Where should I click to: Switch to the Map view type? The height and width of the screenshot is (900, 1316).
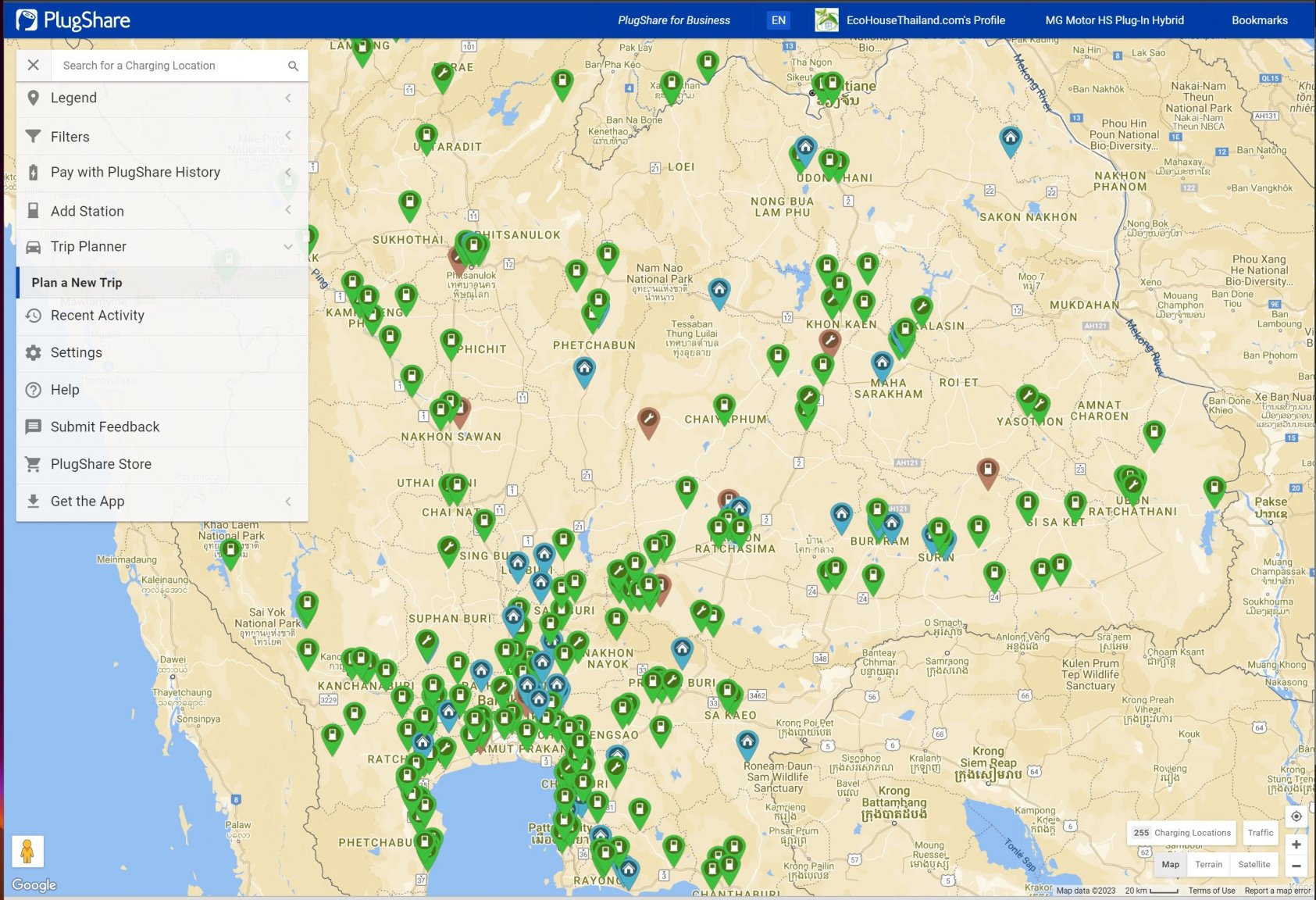tap(1170, 864)
